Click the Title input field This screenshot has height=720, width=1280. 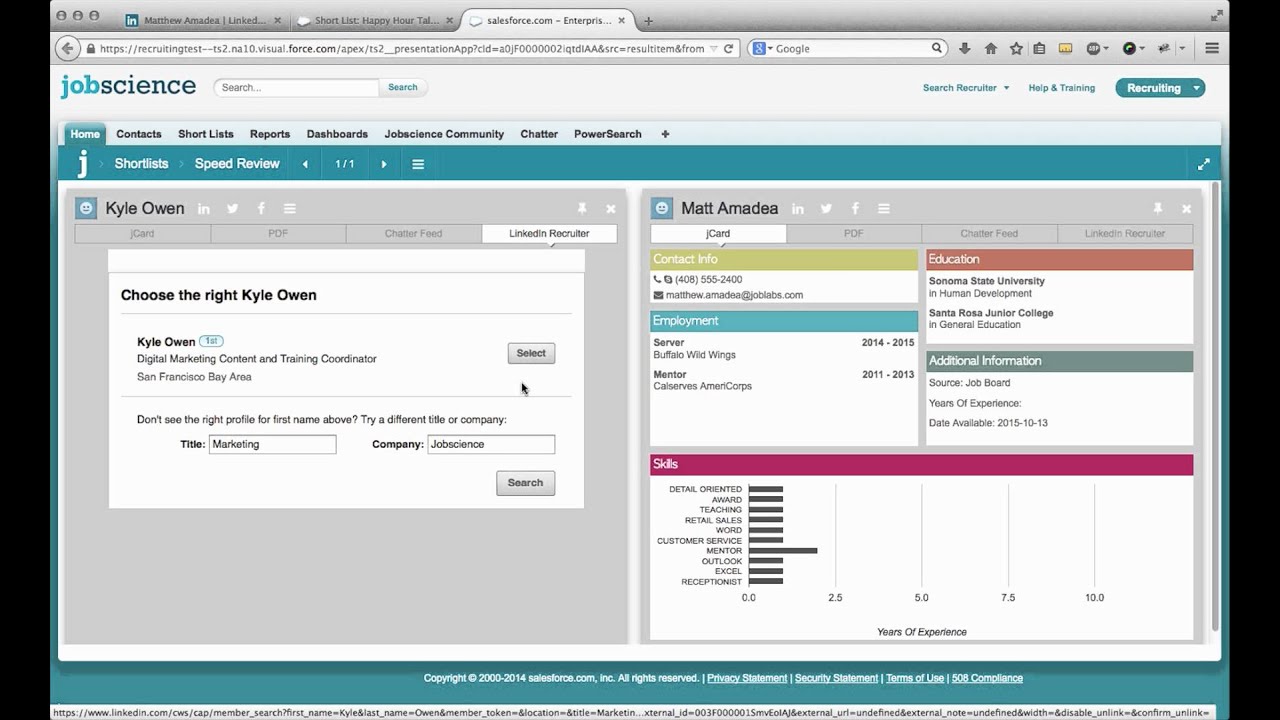(x=272, y=444)
